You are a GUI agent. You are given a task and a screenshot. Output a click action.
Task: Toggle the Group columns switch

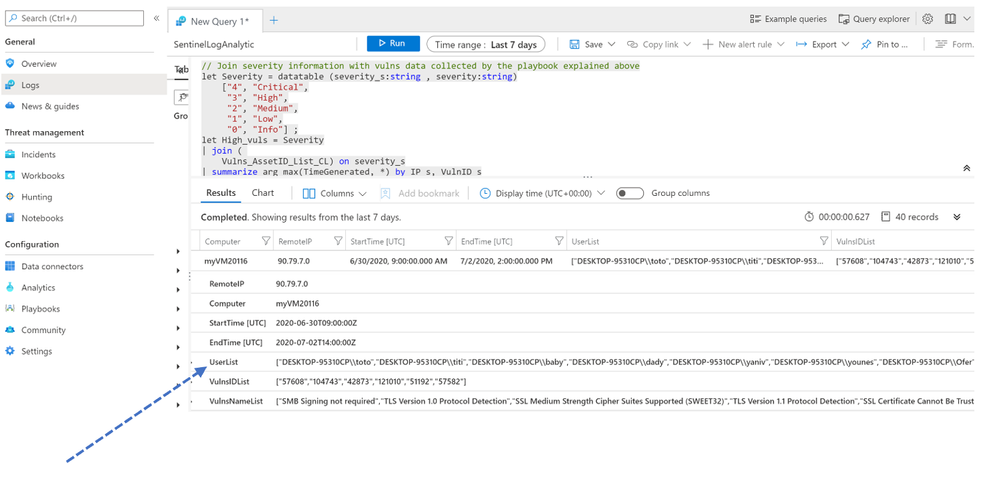pyautogui.click(x=629, y=193)
